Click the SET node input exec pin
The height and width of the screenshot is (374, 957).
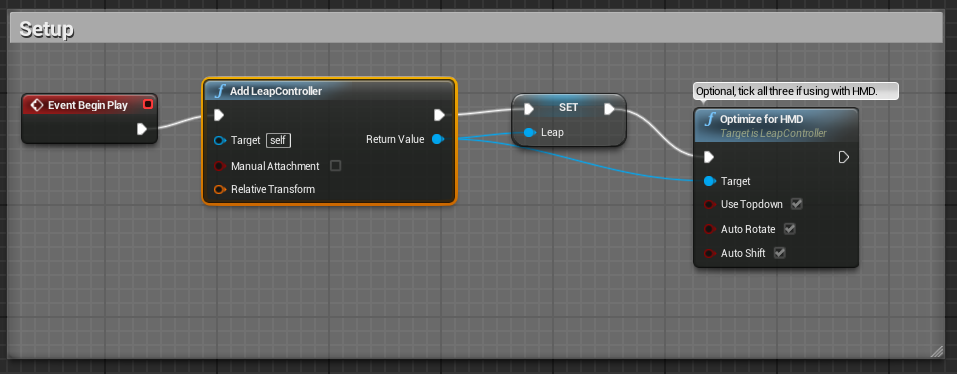click(529, 109)
